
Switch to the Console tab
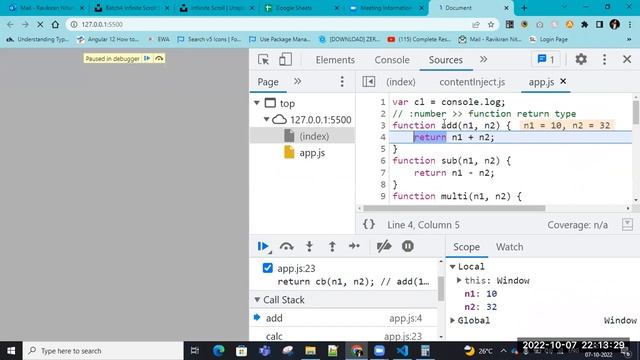tap(392, 60)
